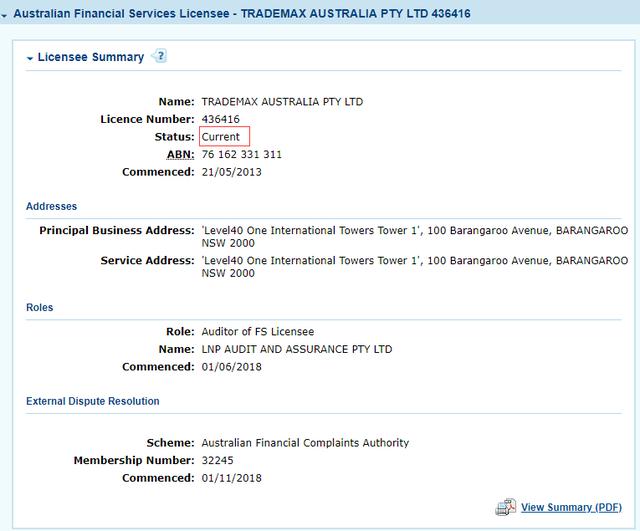Click the External Dispute Resolution heading
Screen dimensions: 640x531
(92, 401)
